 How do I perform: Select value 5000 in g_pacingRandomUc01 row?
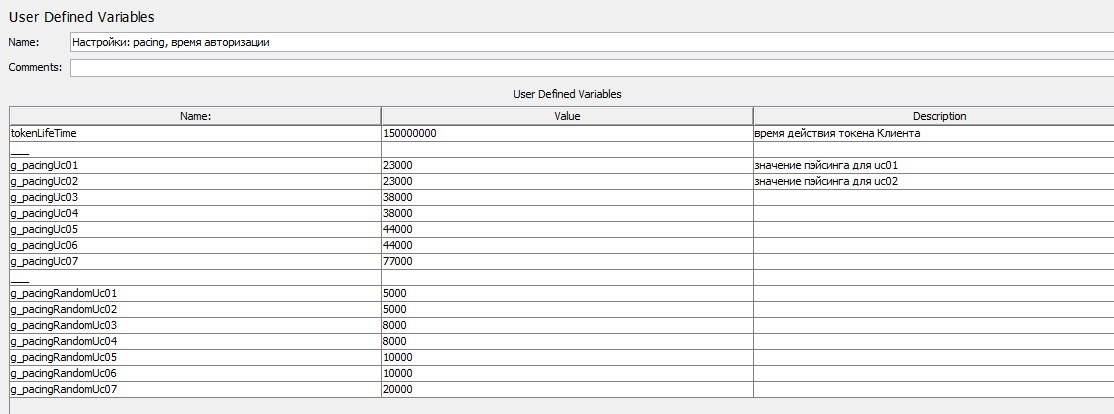(x=567, y=293)
